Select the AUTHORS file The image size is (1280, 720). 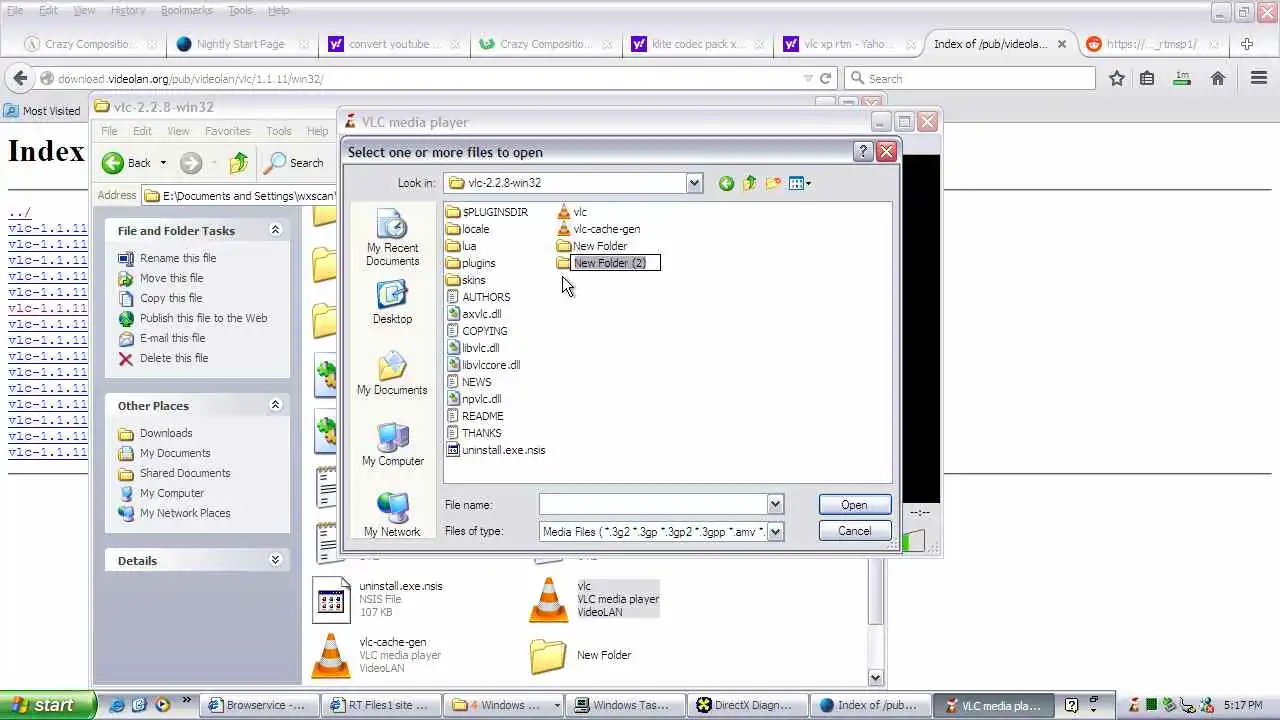pyautogui.click(x=478, y=297)
